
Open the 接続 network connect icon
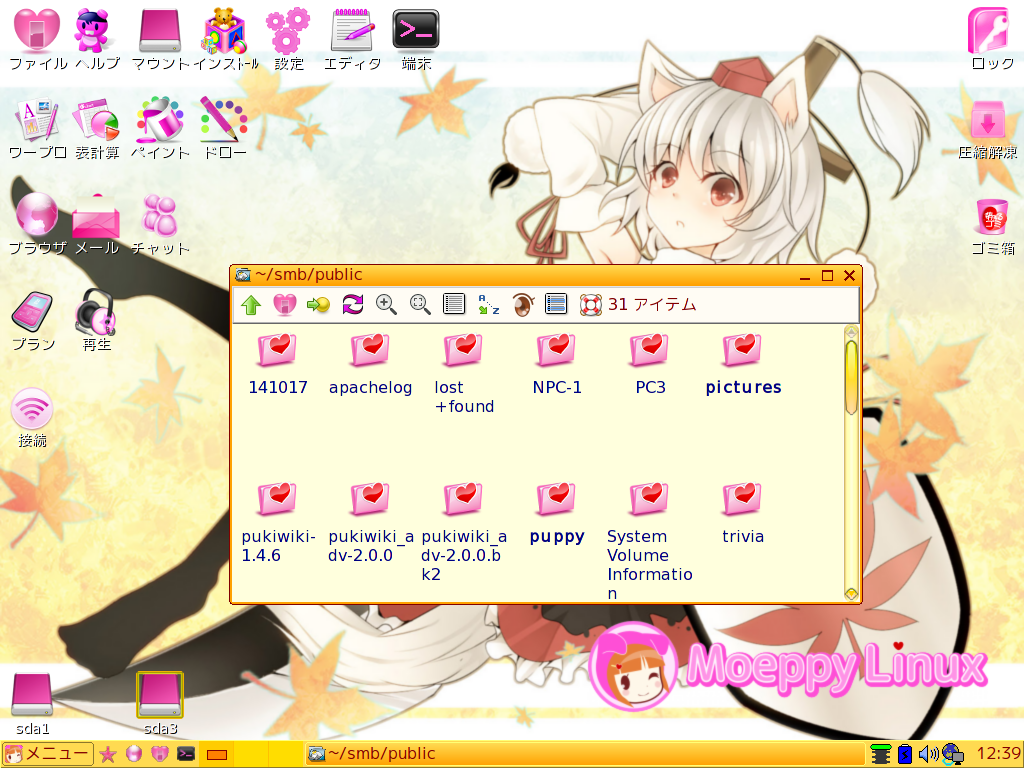click(x=32, y=417)
